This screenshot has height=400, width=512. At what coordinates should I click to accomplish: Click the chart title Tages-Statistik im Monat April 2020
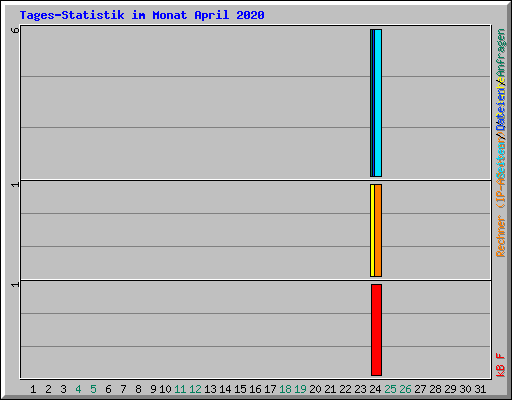pyautogui.click(x=142, y=15)
